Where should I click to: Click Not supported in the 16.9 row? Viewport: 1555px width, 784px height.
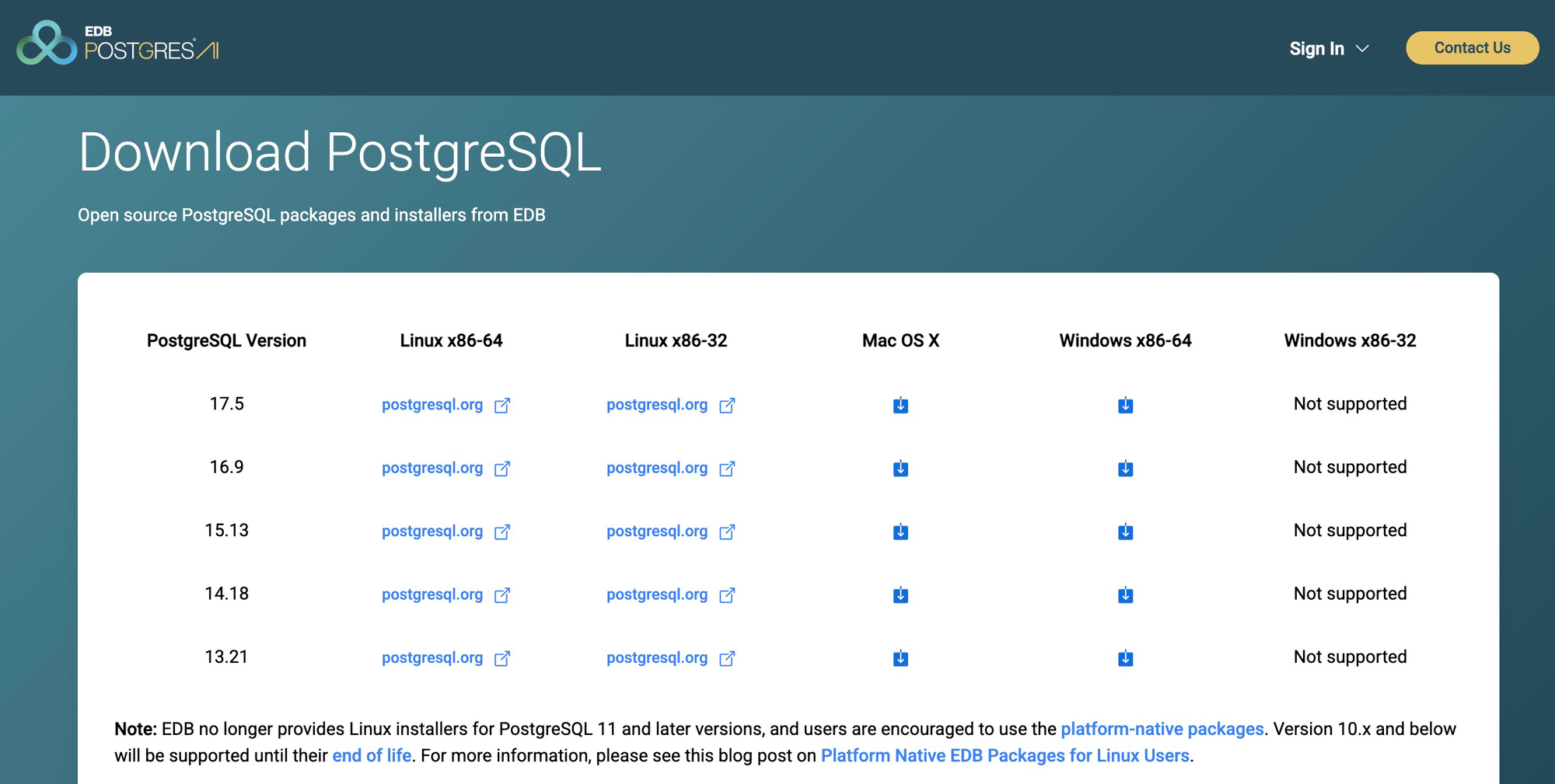tap(1350, 467)
